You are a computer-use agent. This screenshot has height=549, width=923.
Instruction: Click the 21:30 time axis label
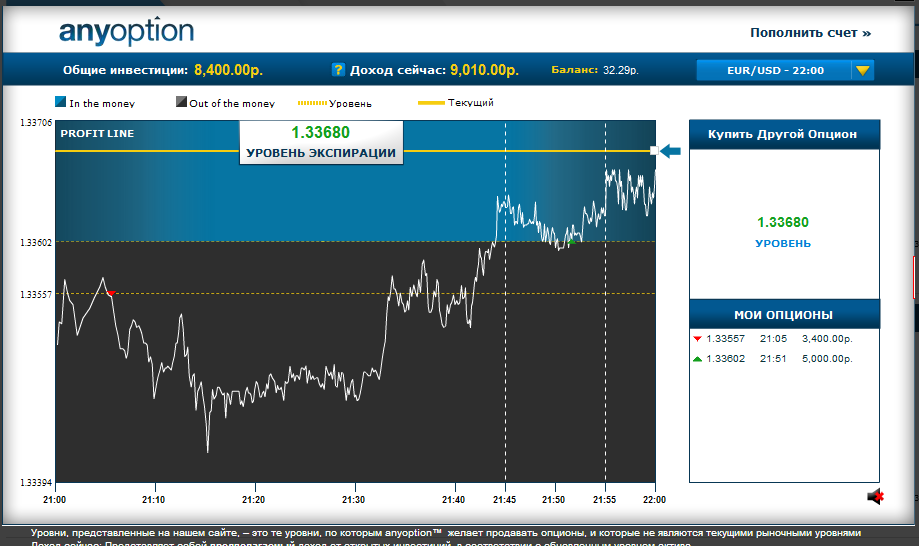[353, 500]
